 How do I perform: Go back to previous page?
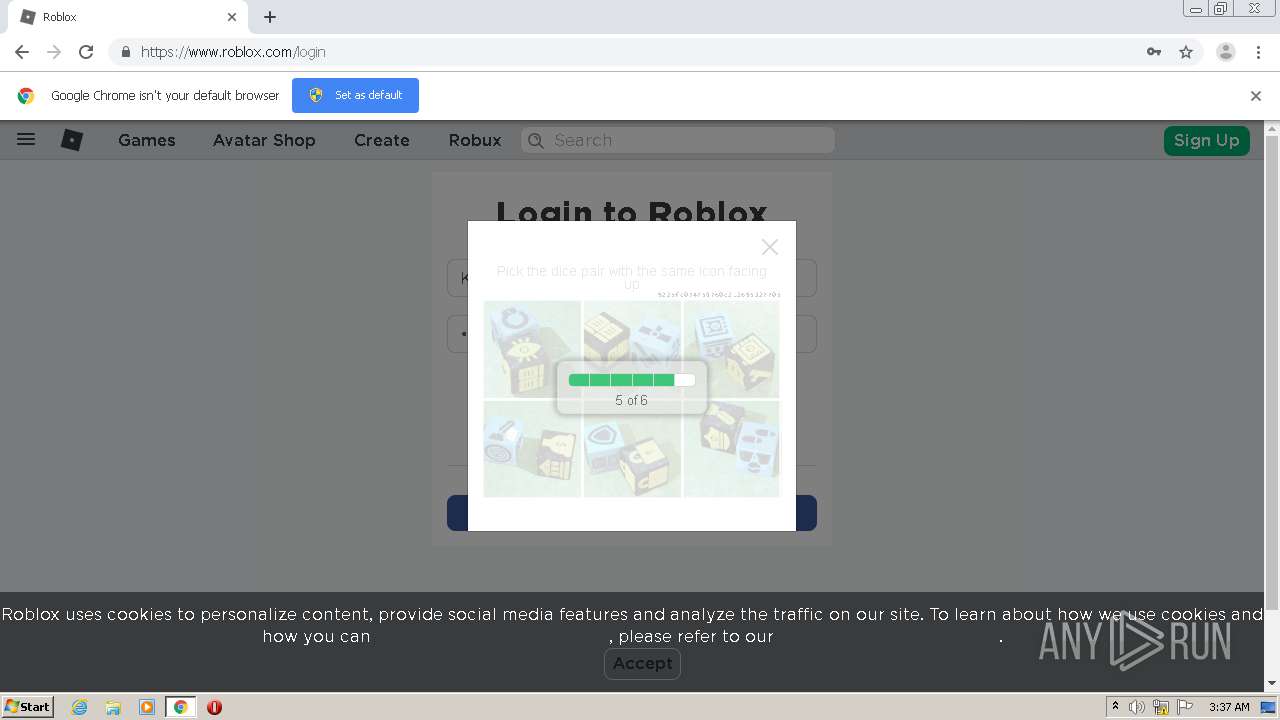(22, 52)
